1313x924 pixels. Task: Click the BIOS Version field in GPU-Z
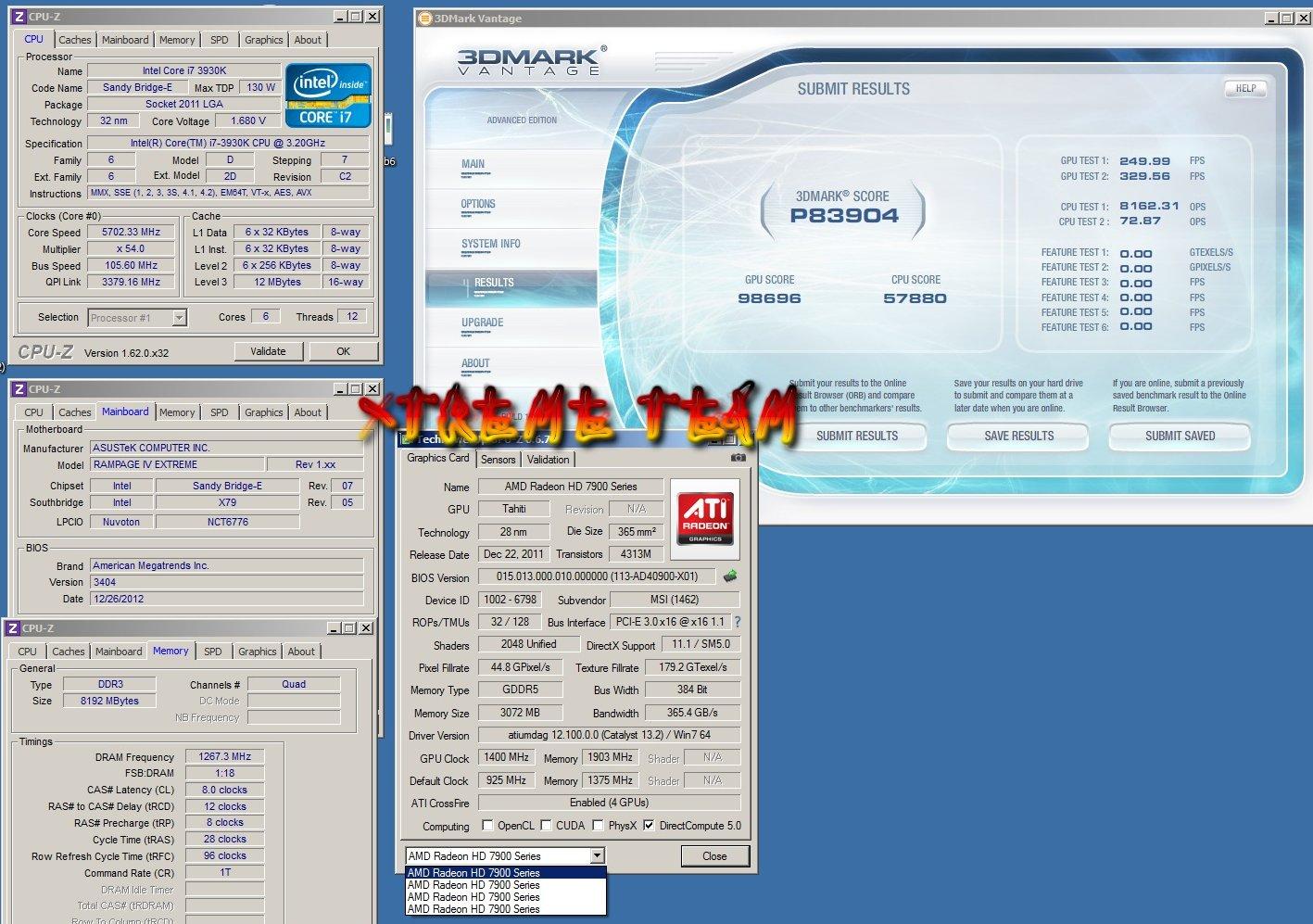tap(597, 576)
